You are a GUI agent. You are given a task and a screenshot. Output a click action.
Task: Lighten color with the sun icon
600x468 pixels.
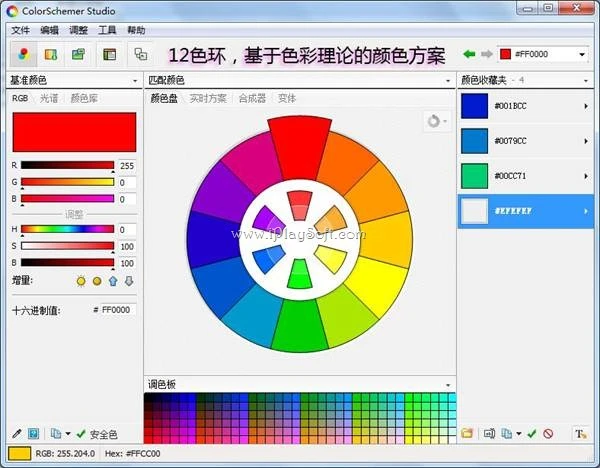81,281
